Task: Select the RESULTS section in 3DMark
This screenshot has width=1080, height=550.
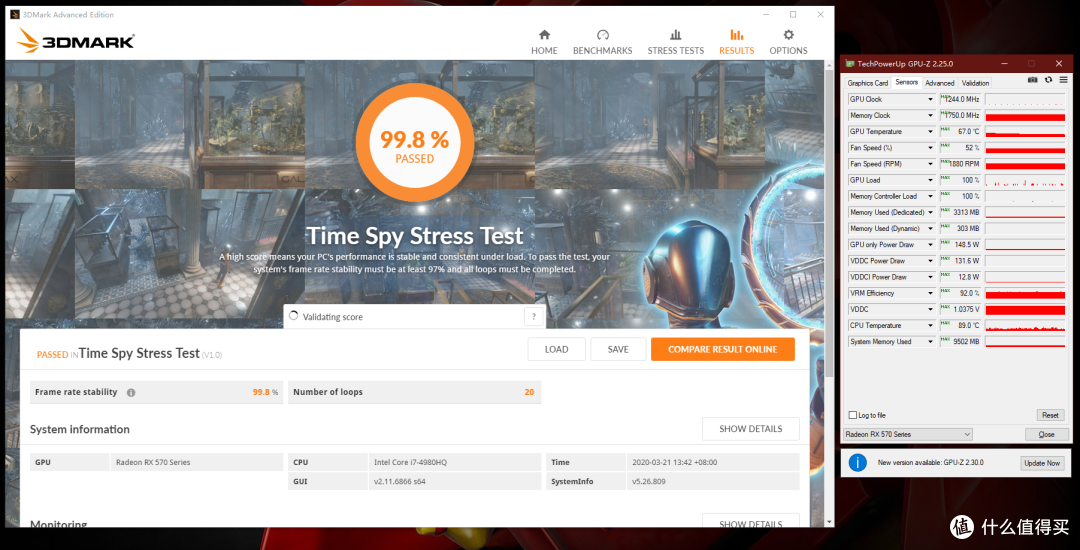Action: [x=736, y=42]
